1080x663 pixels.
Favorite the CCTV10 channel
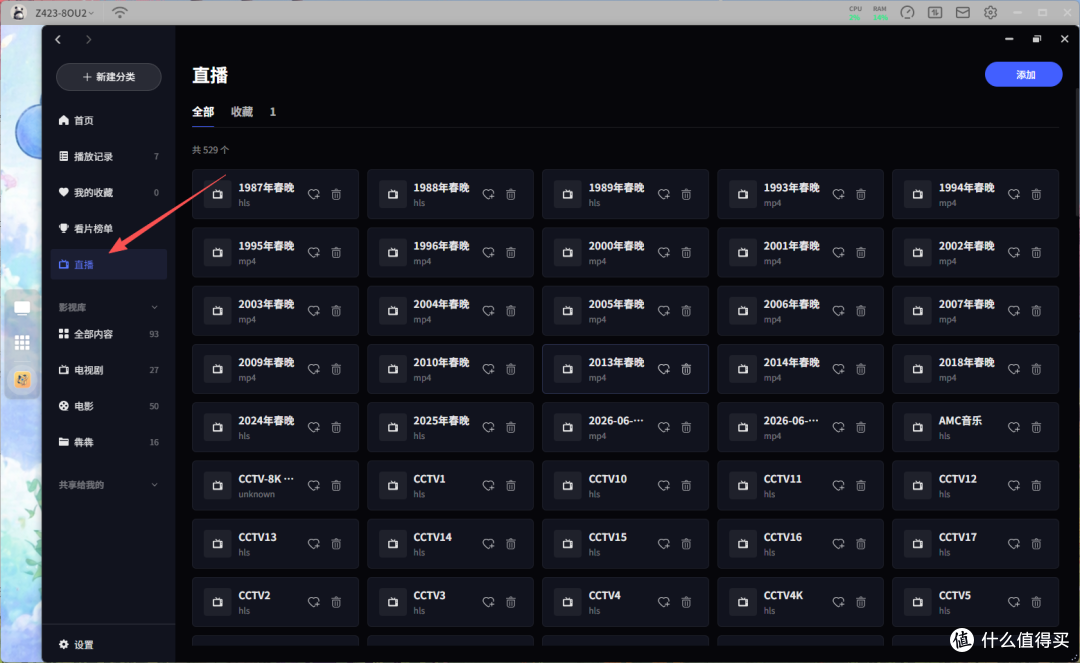coord(663,486)
